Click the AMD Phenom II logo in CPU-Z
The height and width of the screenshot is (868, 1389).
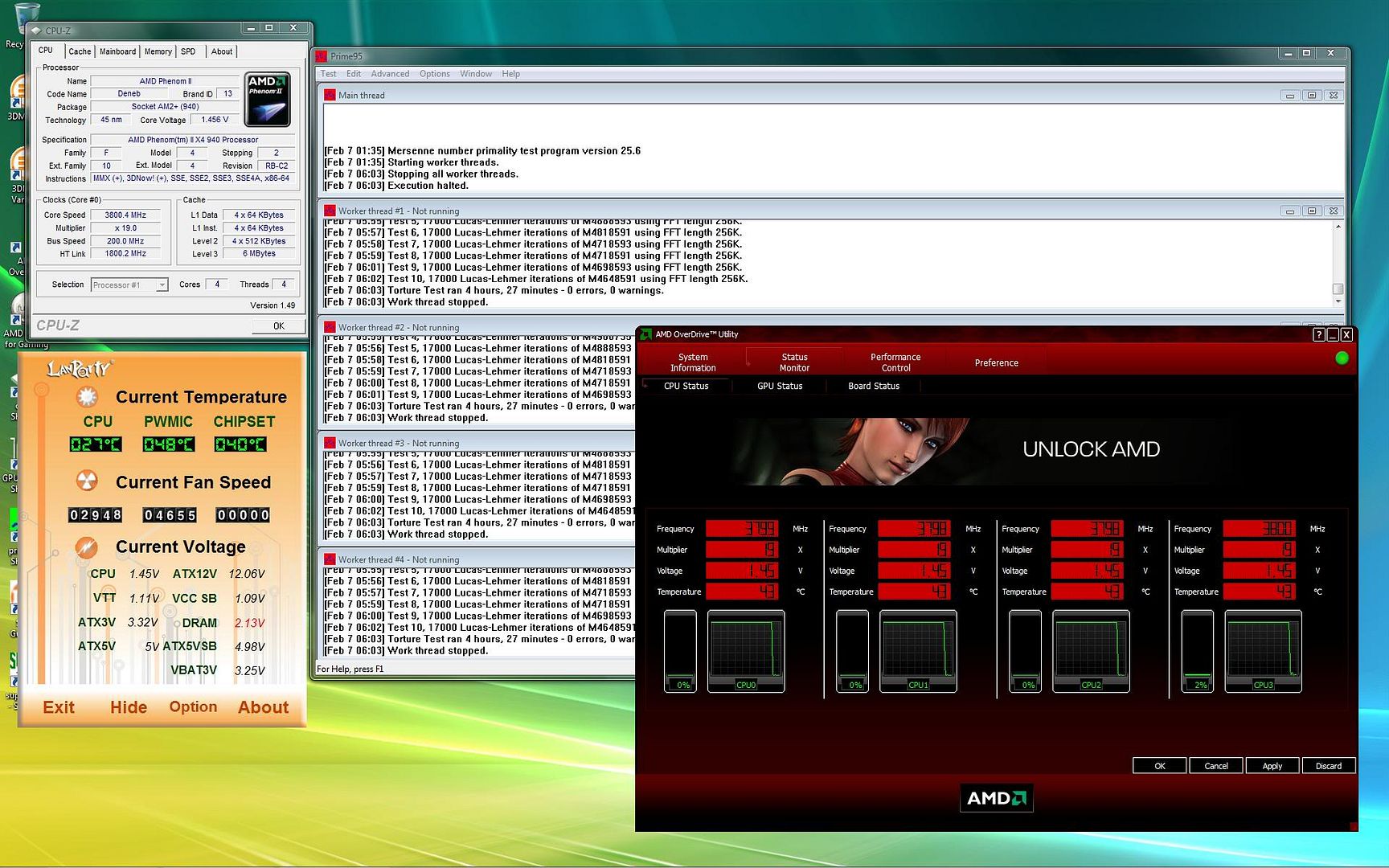(268, 100)
